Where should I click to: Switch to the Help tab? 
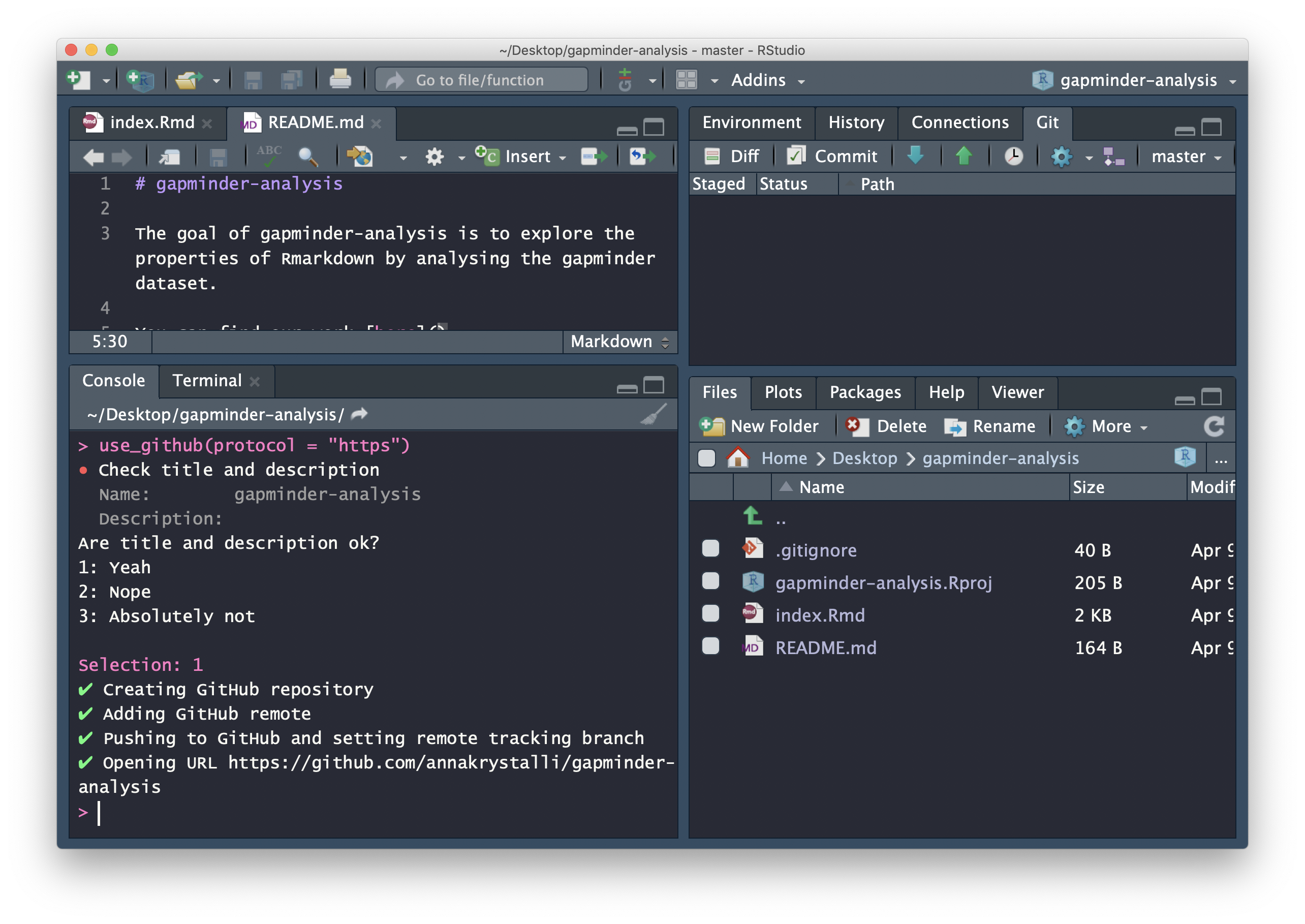pos(946,392)
